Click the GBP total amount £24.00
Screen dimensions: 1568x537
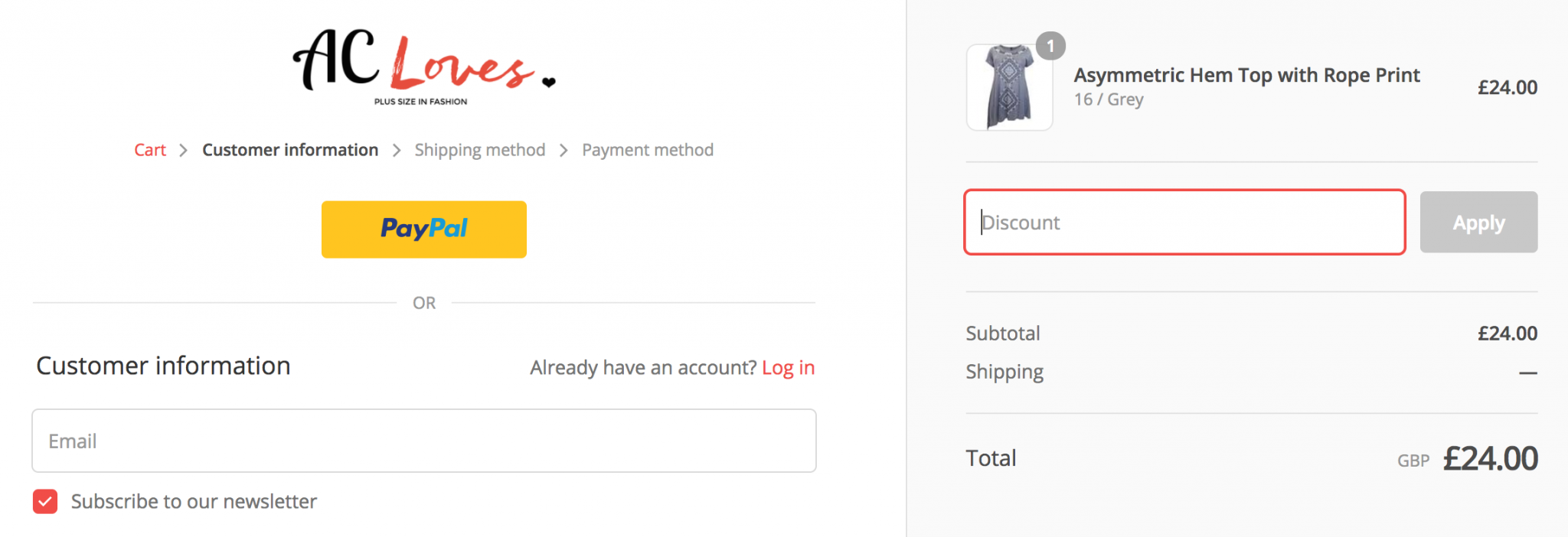[1490, 459]
